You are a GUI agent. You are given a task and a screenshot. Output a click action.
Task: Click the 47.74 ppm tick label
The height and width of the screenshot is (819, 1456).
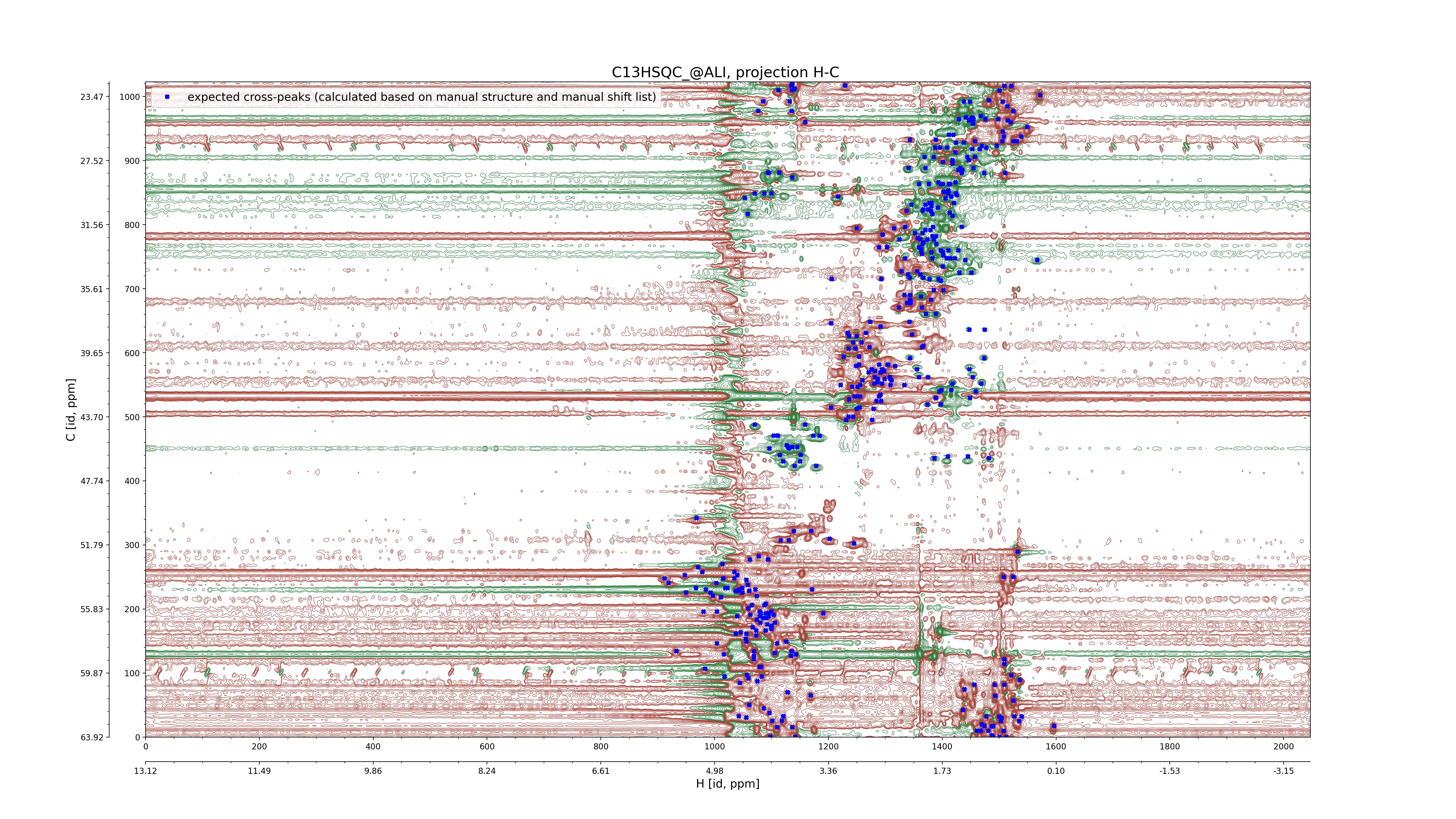point(91,481)
